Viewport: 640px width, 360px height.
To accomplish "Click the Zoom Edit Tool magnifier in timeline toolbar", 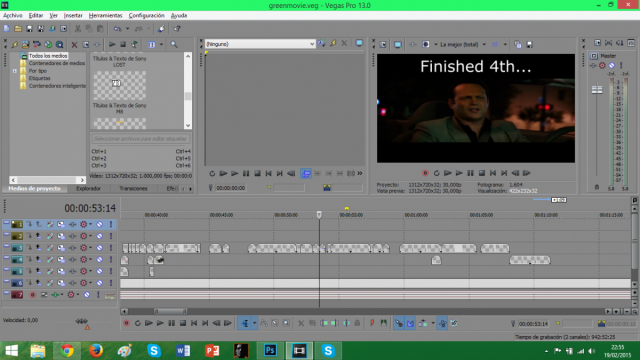I will [x=287, y=323].
